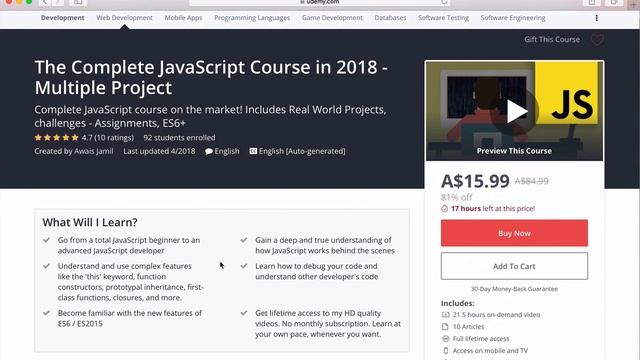
Task: Click 17 hours left at this price
Action: pos(493,209)
